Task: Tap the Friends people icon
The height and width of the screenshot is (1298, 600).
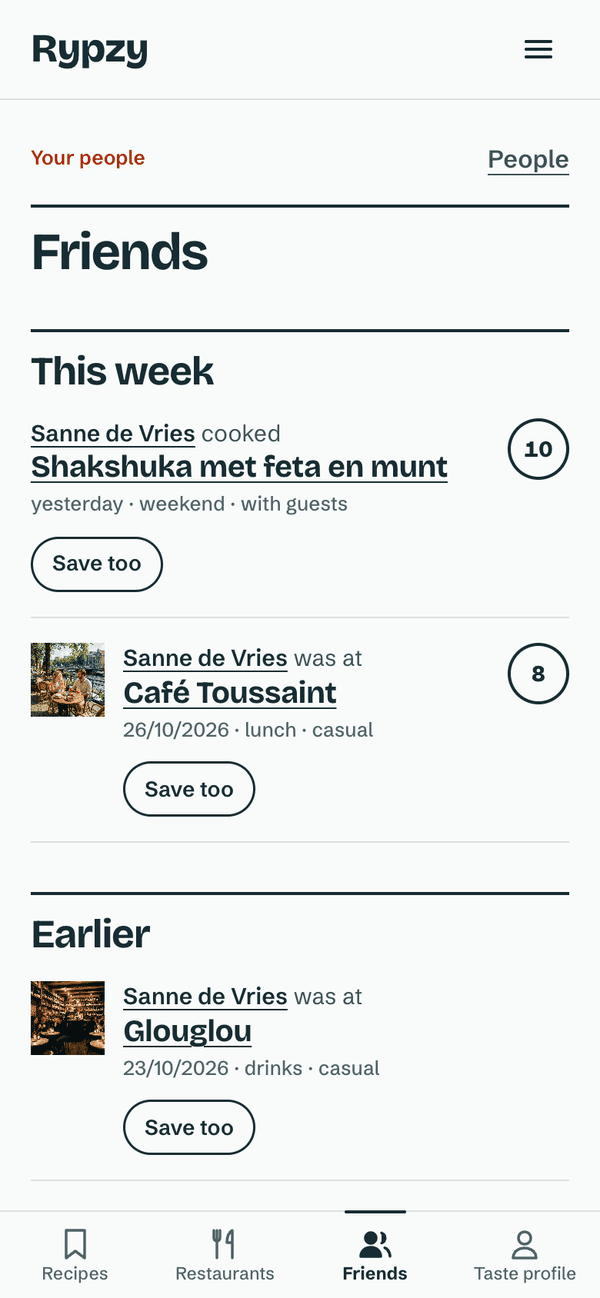Action: pyautogui.click(x=375, y=1244)
